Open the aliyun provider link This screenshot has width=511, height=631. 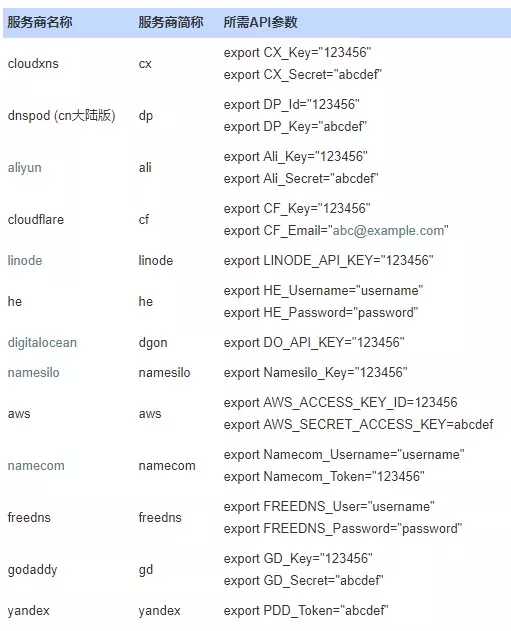[x=25, y=167]
